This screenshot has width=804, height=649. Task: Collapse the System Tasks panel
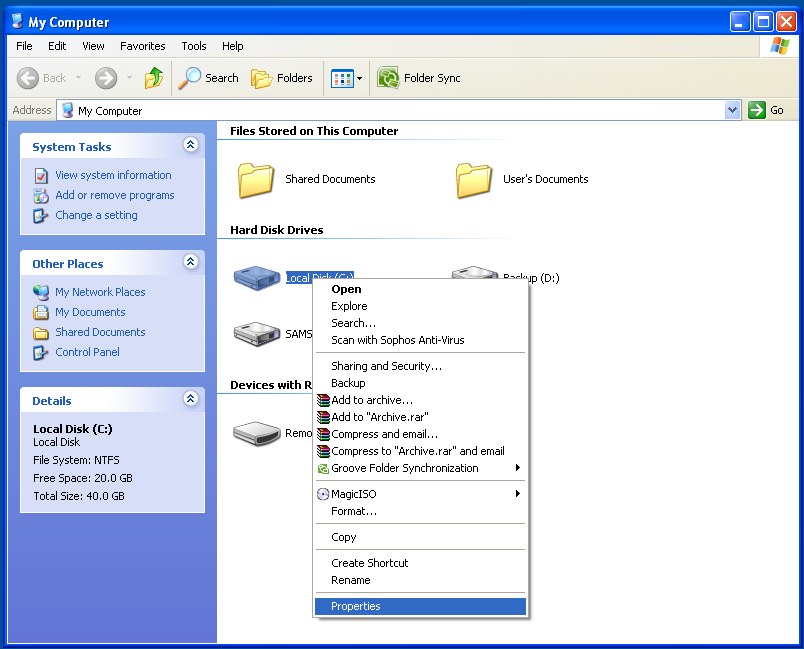click(191, 145)
